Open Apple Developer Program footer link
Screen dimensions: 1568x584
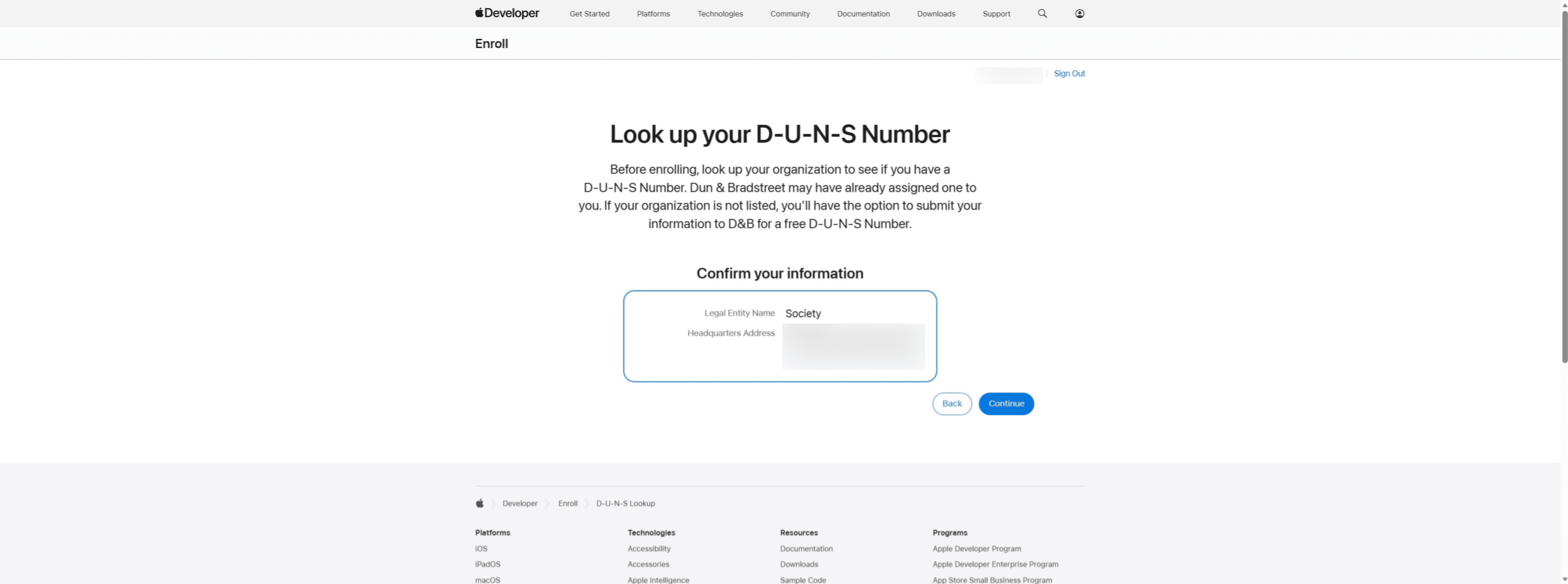pyautogui.click(x=976, y=548)
